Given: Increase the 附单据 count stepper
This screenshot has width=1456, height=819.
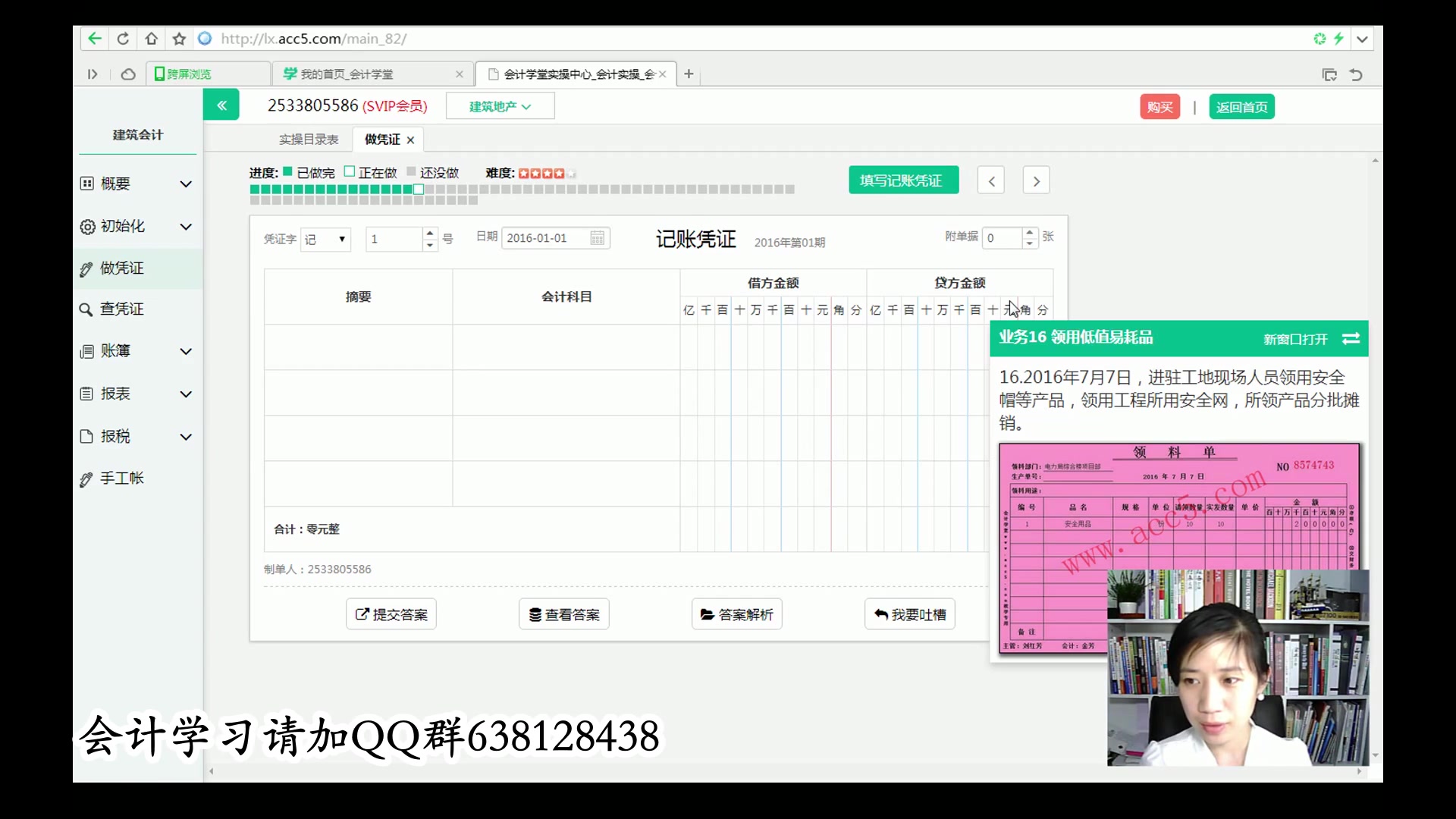Looking at the screenshot, I should 1029,232.
